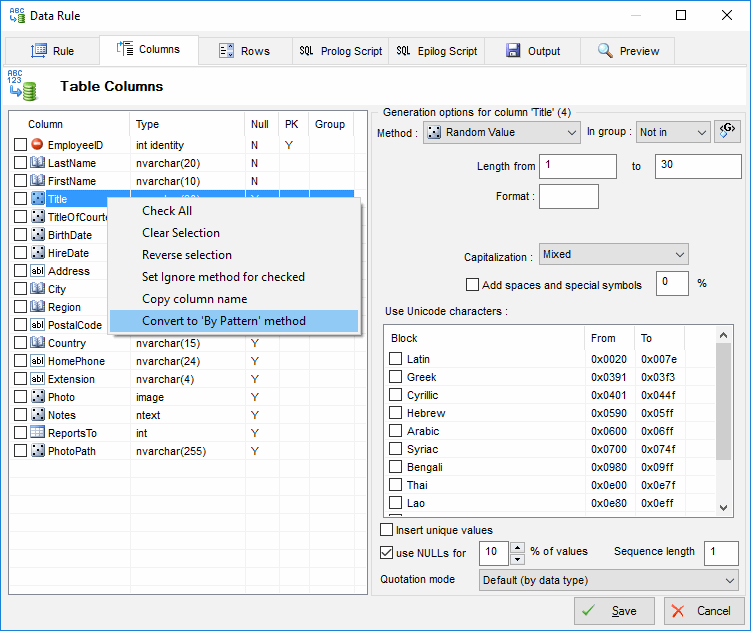The width and height of the screenshot is (751, 631).
Task: Click the dice icon of the Title row
Action: click(x=38, y=198)
